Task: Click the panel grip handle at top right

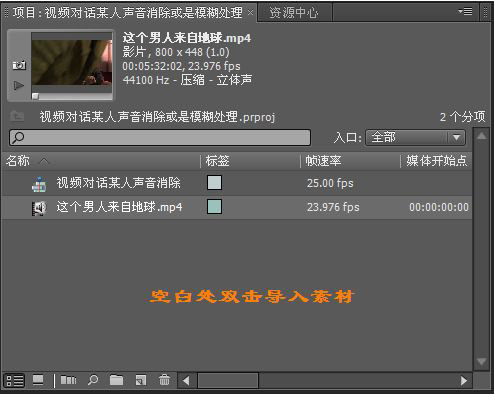Action: click(485, 13)
